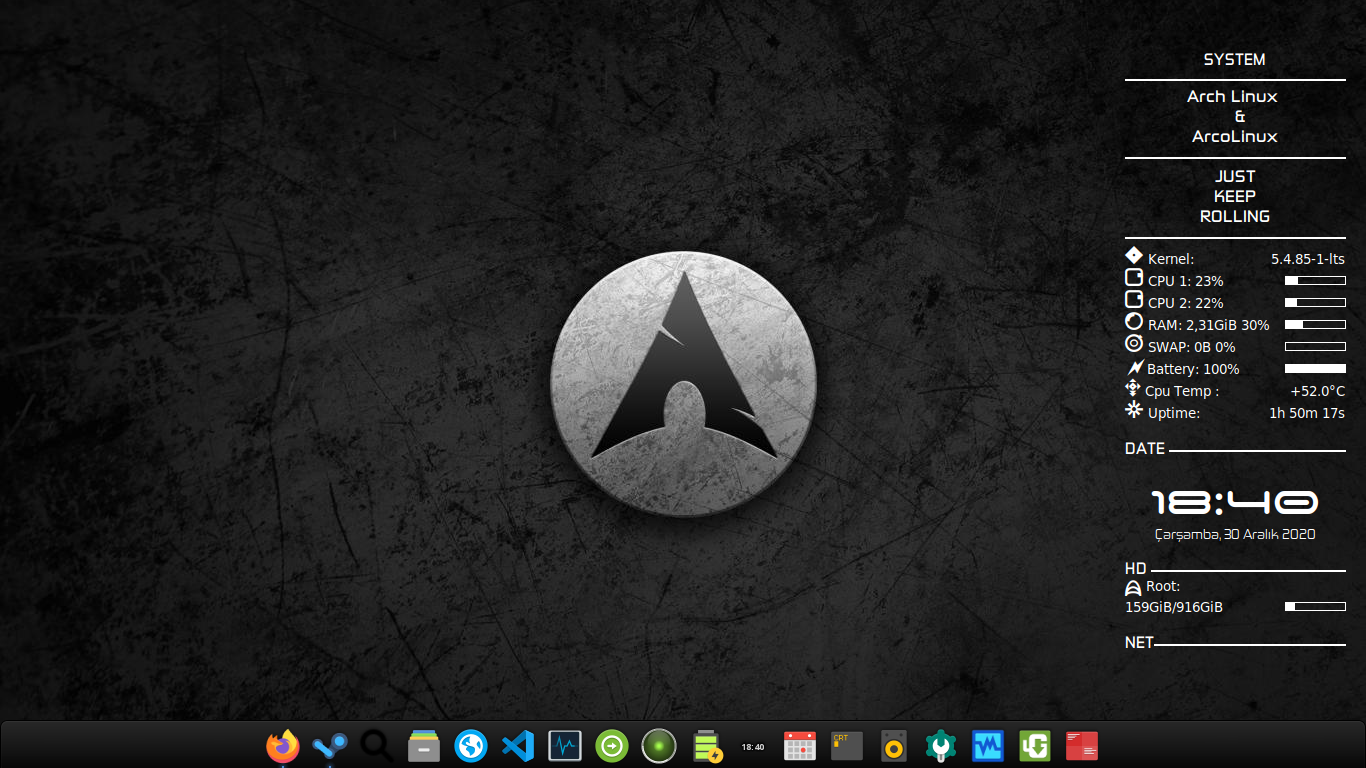Click the icon next to Cpu Temp

point(1133,388)
